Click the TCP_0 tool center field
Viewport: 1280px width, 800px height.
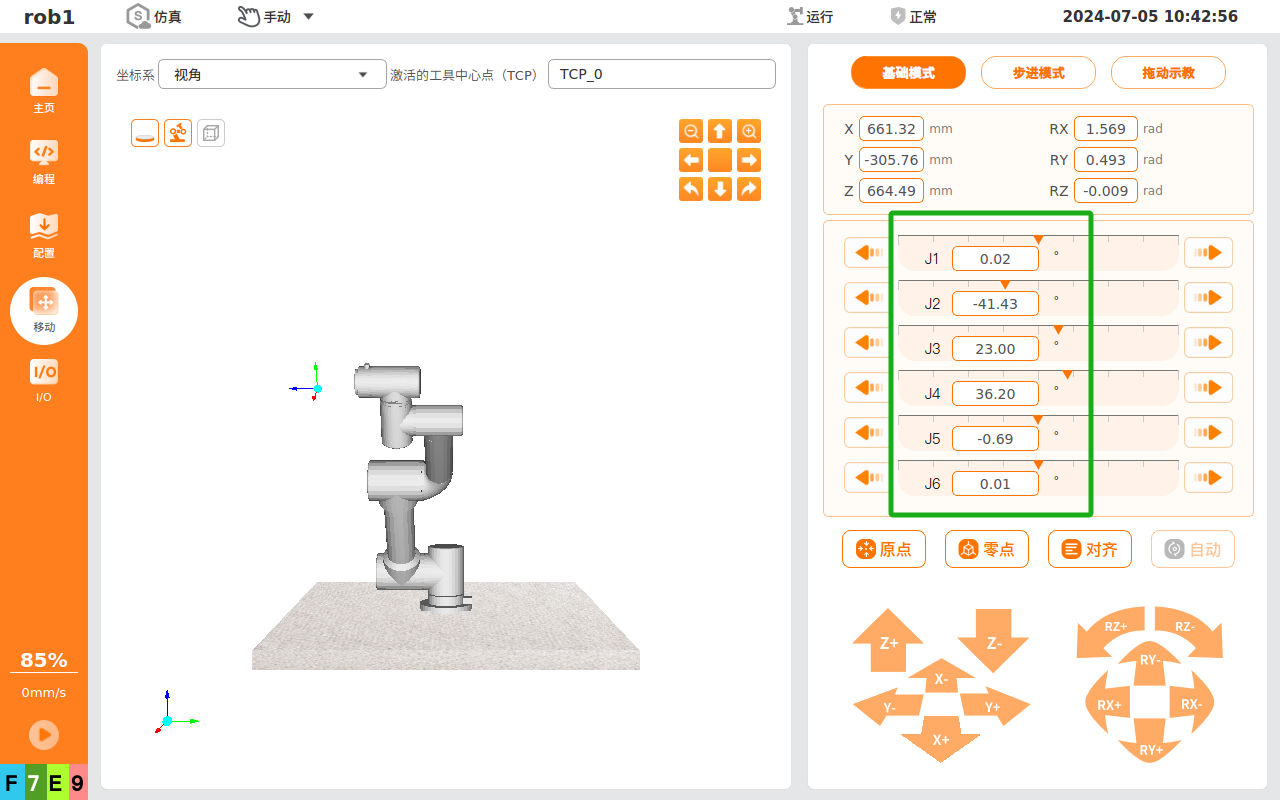click(662, 75)
